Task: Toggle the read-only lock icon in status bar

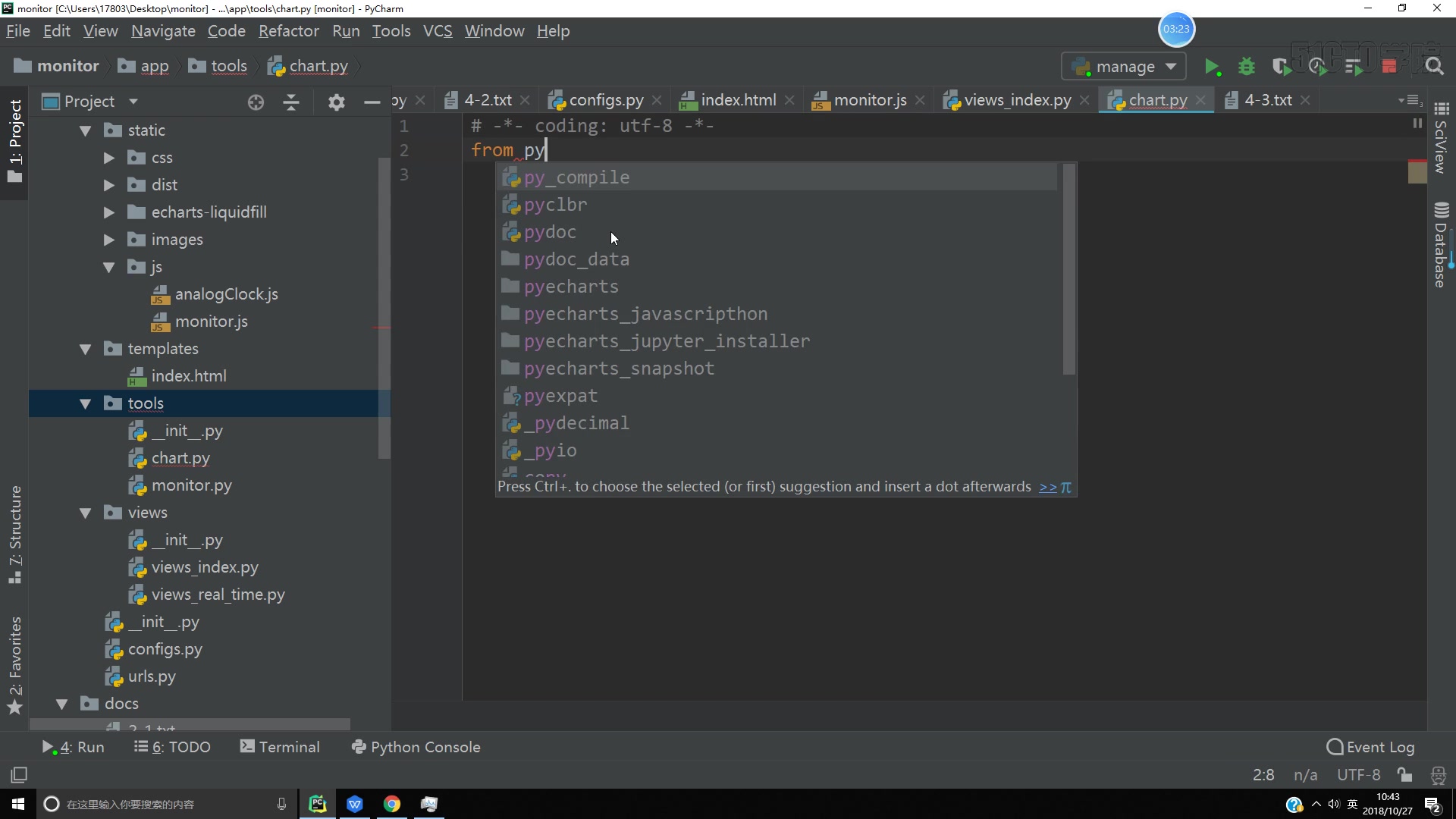Action: coord(1404,775)
